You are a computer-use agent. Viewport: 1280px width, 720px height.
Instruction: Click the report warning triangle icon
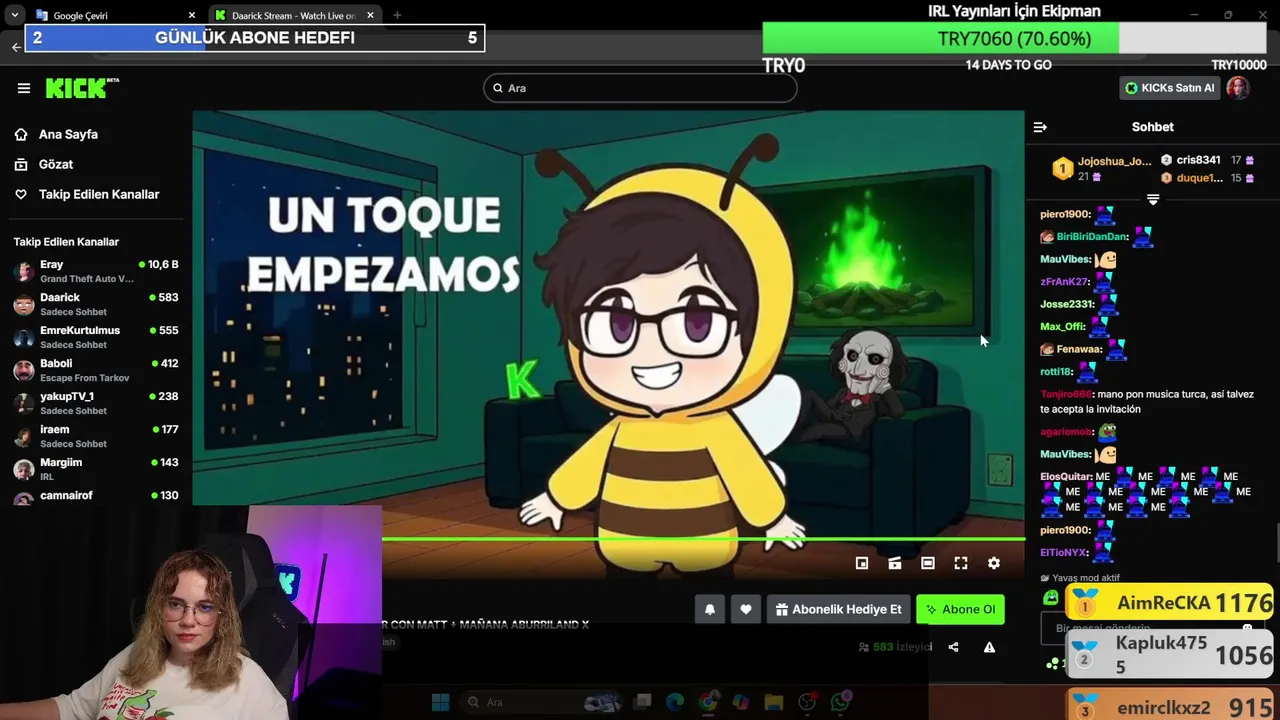coord(989,647)
